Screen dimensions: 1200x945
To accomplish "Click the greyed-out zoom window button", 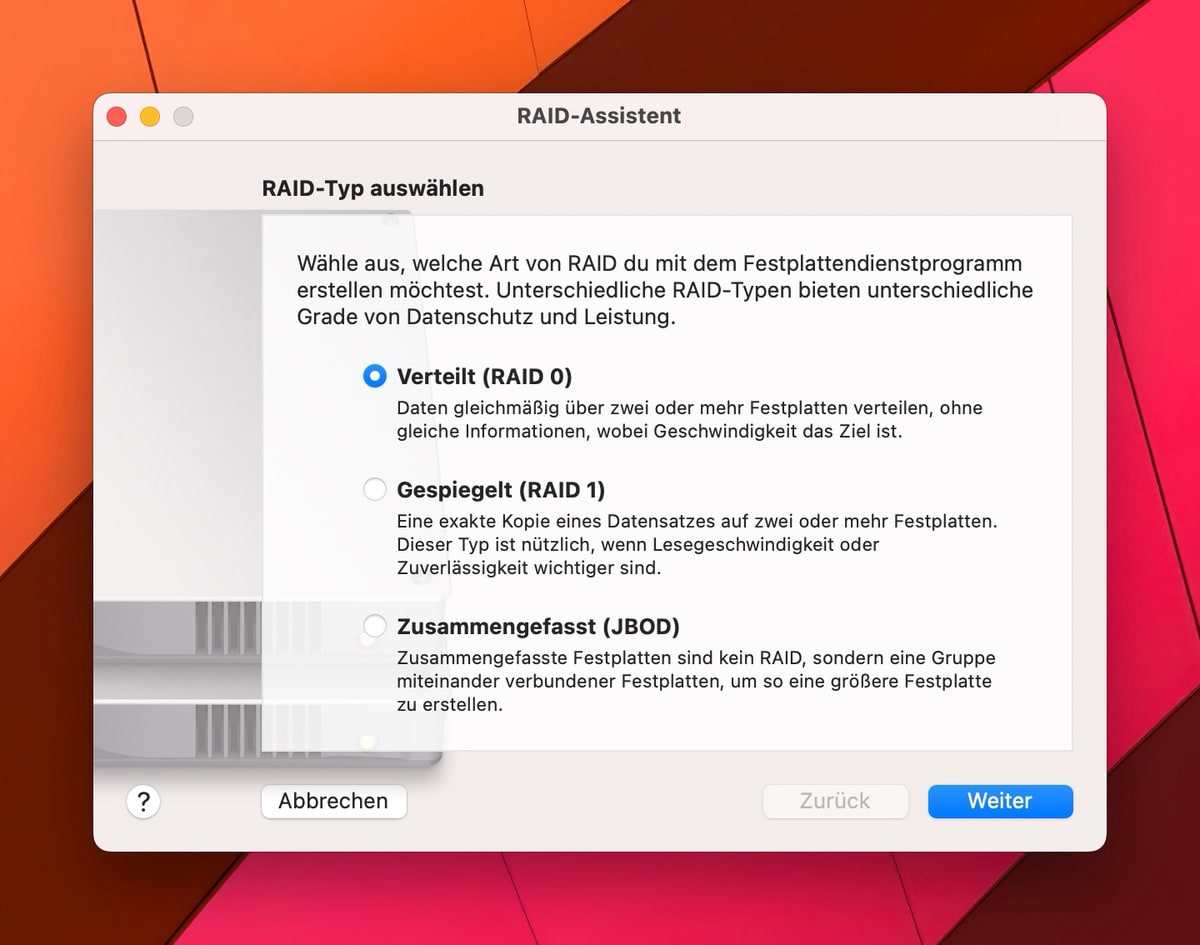I will click(183, 116).
